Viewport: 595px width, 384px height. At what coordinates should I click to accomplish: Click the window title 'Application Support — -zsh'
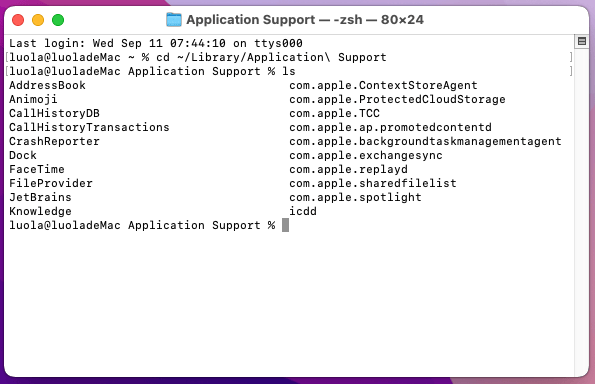[x=305, y=20]
